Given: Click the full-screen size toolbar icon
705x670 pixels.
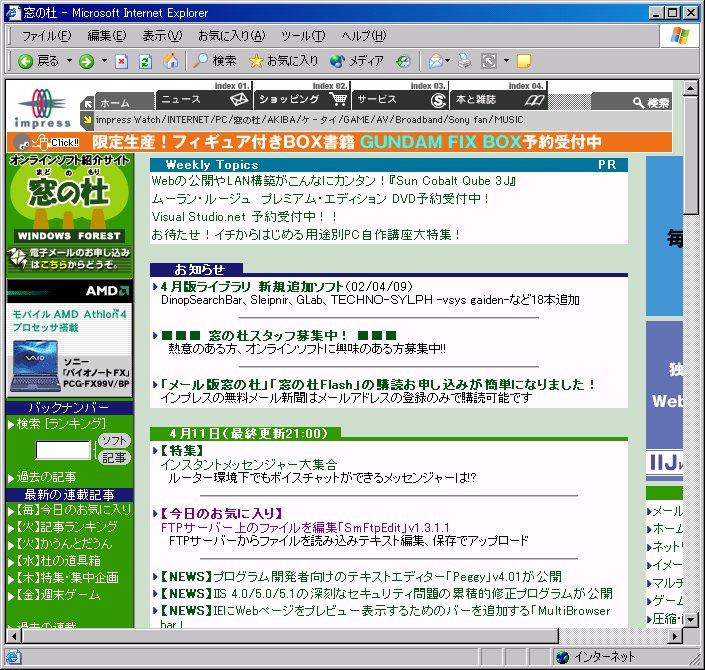Looking at the screenshot, I should [489, 61].
